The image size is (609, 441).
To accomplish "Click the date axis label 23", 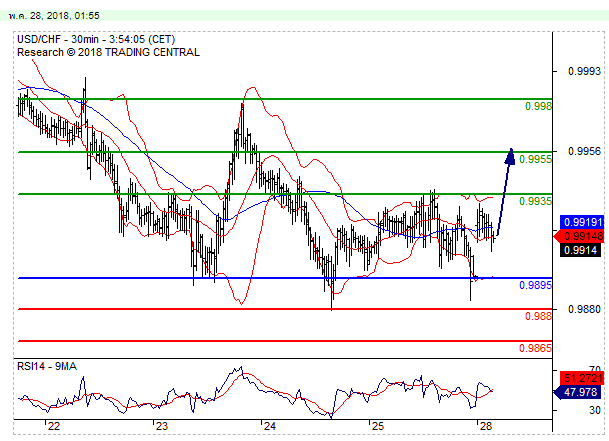I will 162,426.
